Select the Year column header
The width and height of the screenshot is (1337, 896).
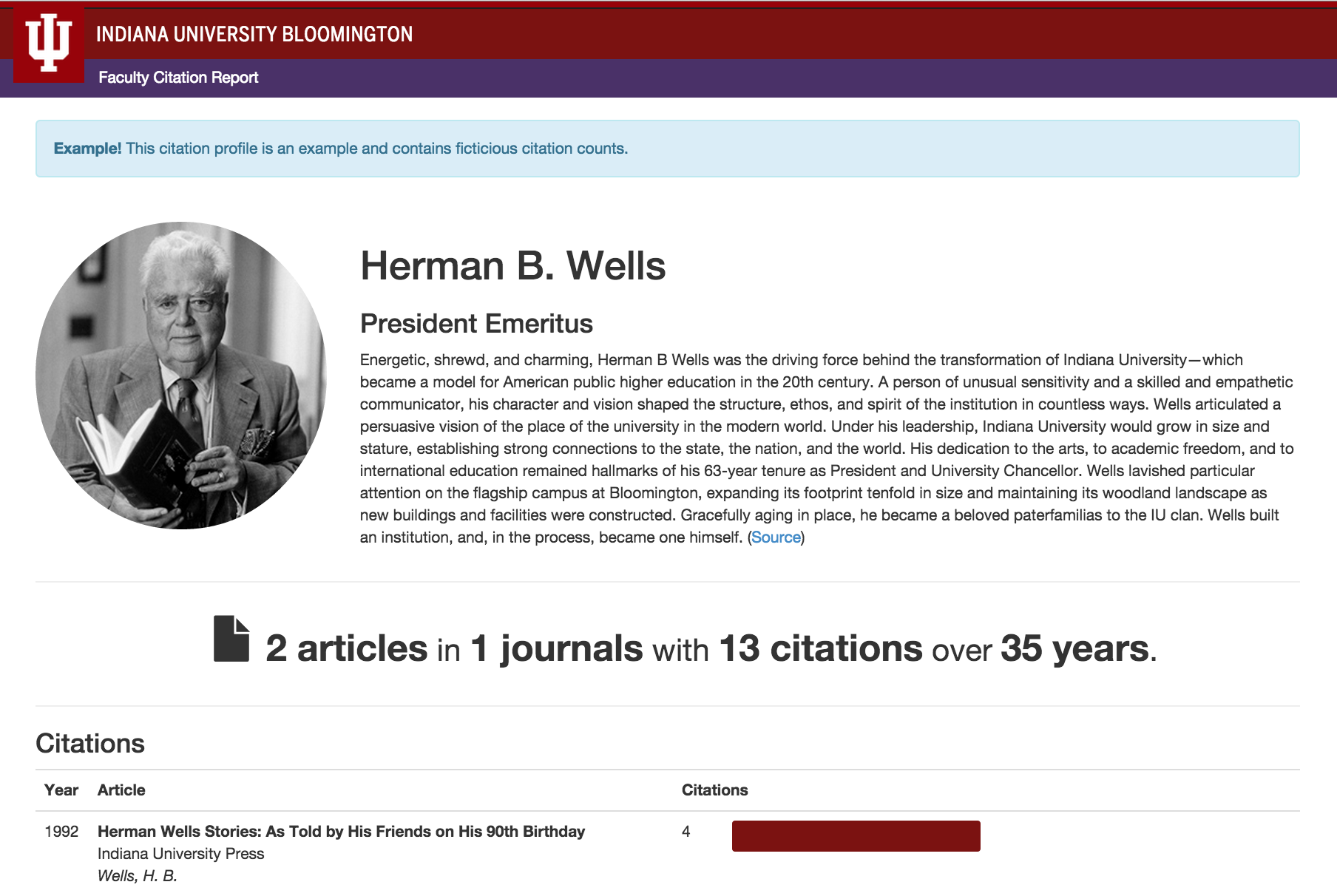[x=61, y=790]
